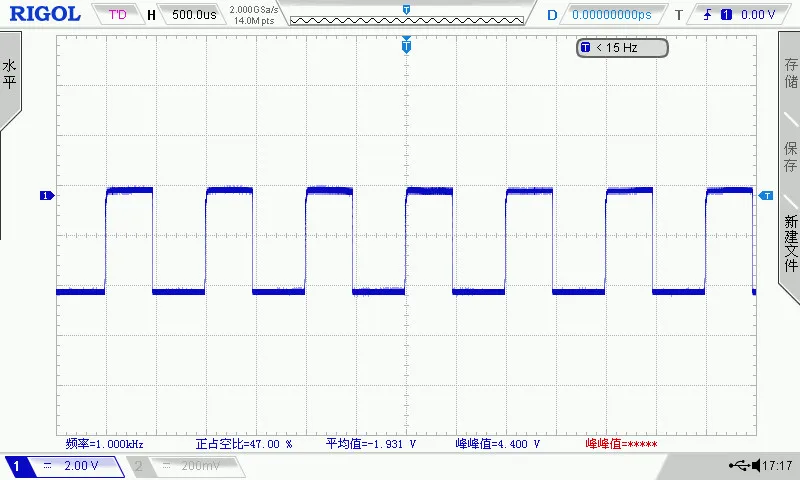This screenshot has width=800, height=480.
Task: Open the horizontal timebase 500.0us field
Action: [x=194, y=14]
